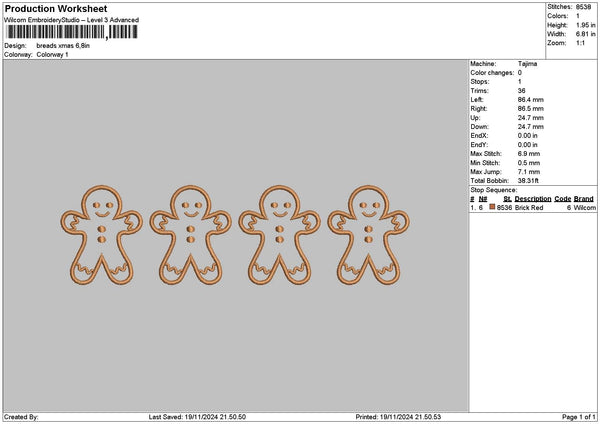The height and width of the screenshot is (424, 600).
Task: Select the 'Brick Red' description text
Action: (529, 207)
